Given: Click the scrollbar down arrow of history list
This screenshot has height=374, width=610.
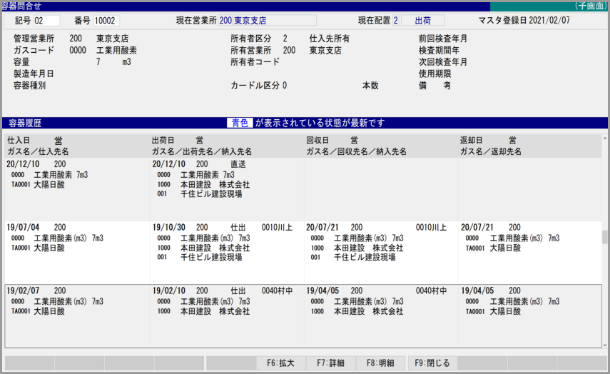Looking at the screenshot, I should (x=605, y=345).
